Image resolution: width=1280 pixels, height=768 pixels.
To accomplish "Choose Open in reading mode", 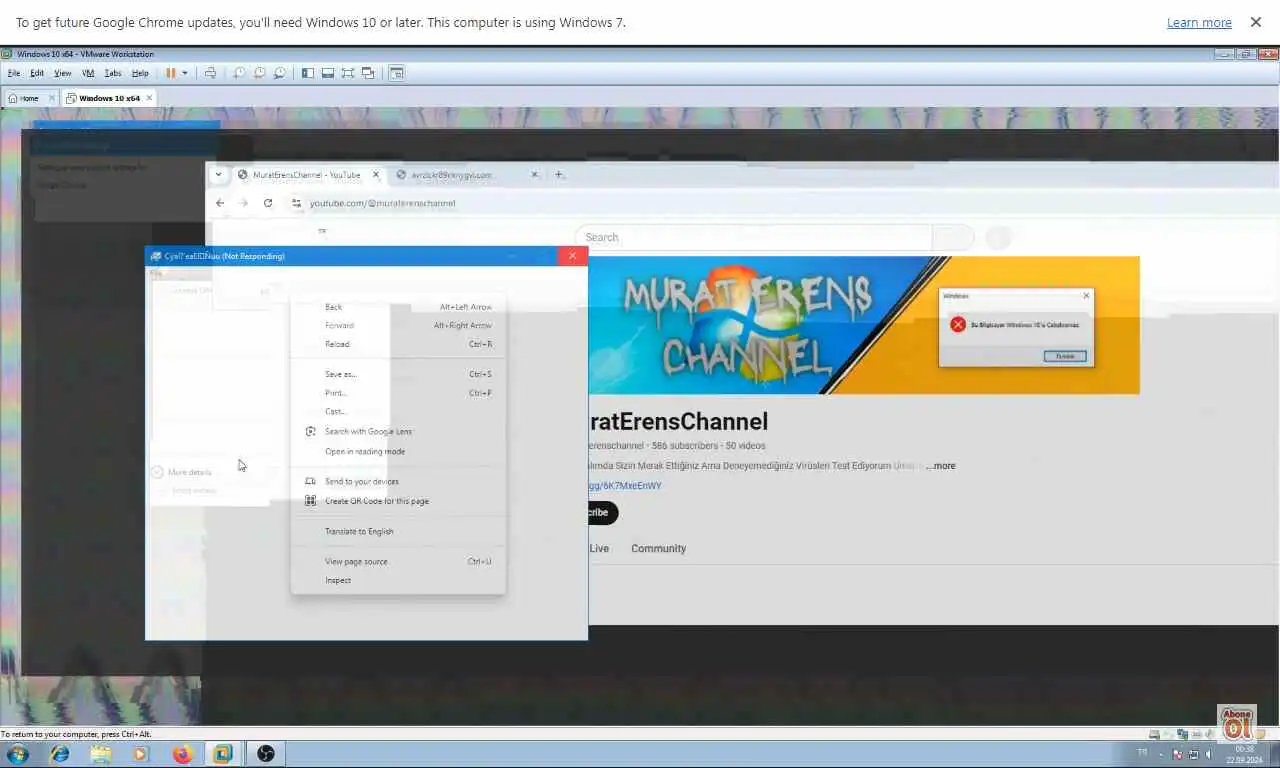I will 398,451.
